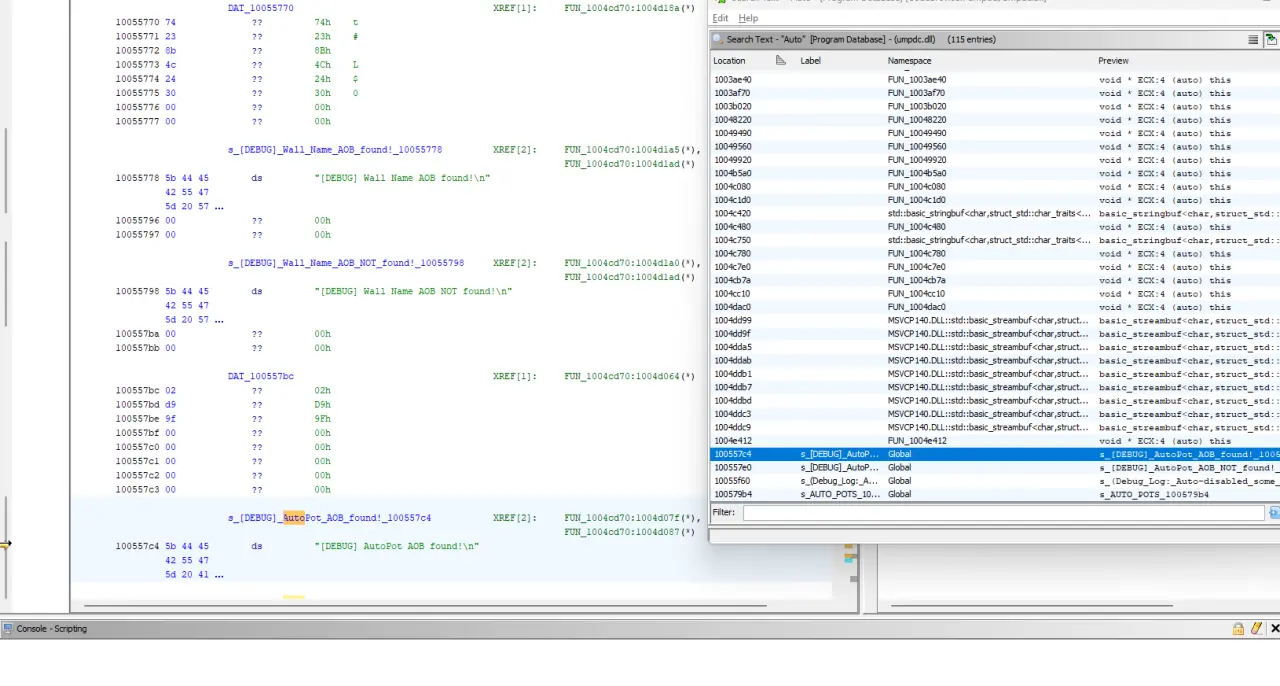Select result row at location 1003af70

click(995, 93)
